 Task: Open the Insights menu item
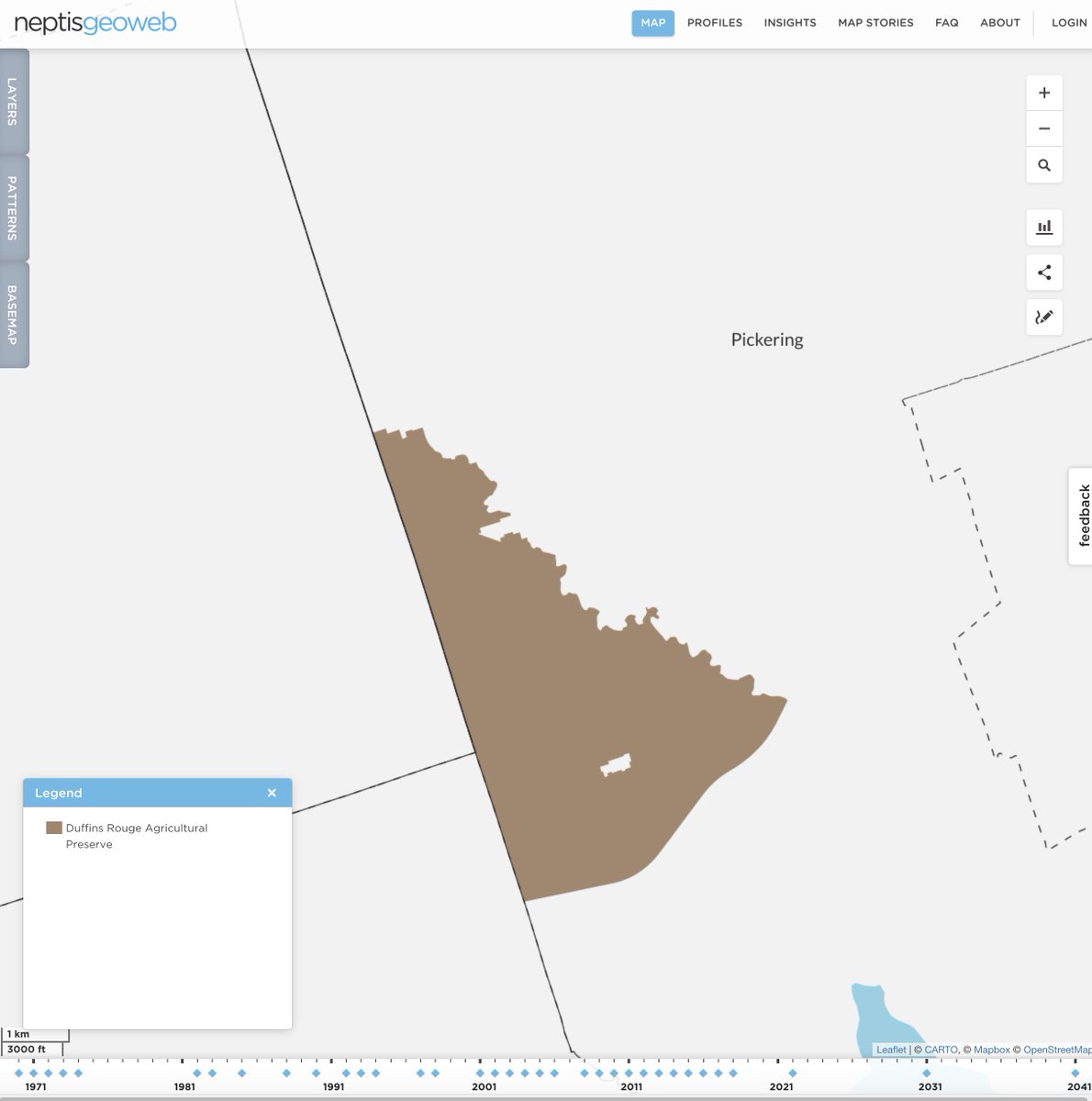[790, 23]
